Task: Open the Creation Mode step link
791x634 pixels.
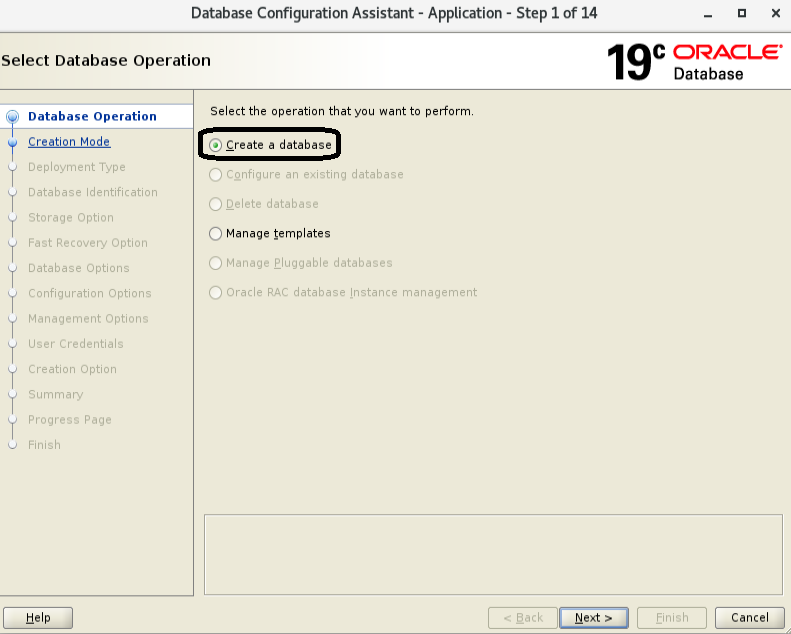Action: [69, 142]
